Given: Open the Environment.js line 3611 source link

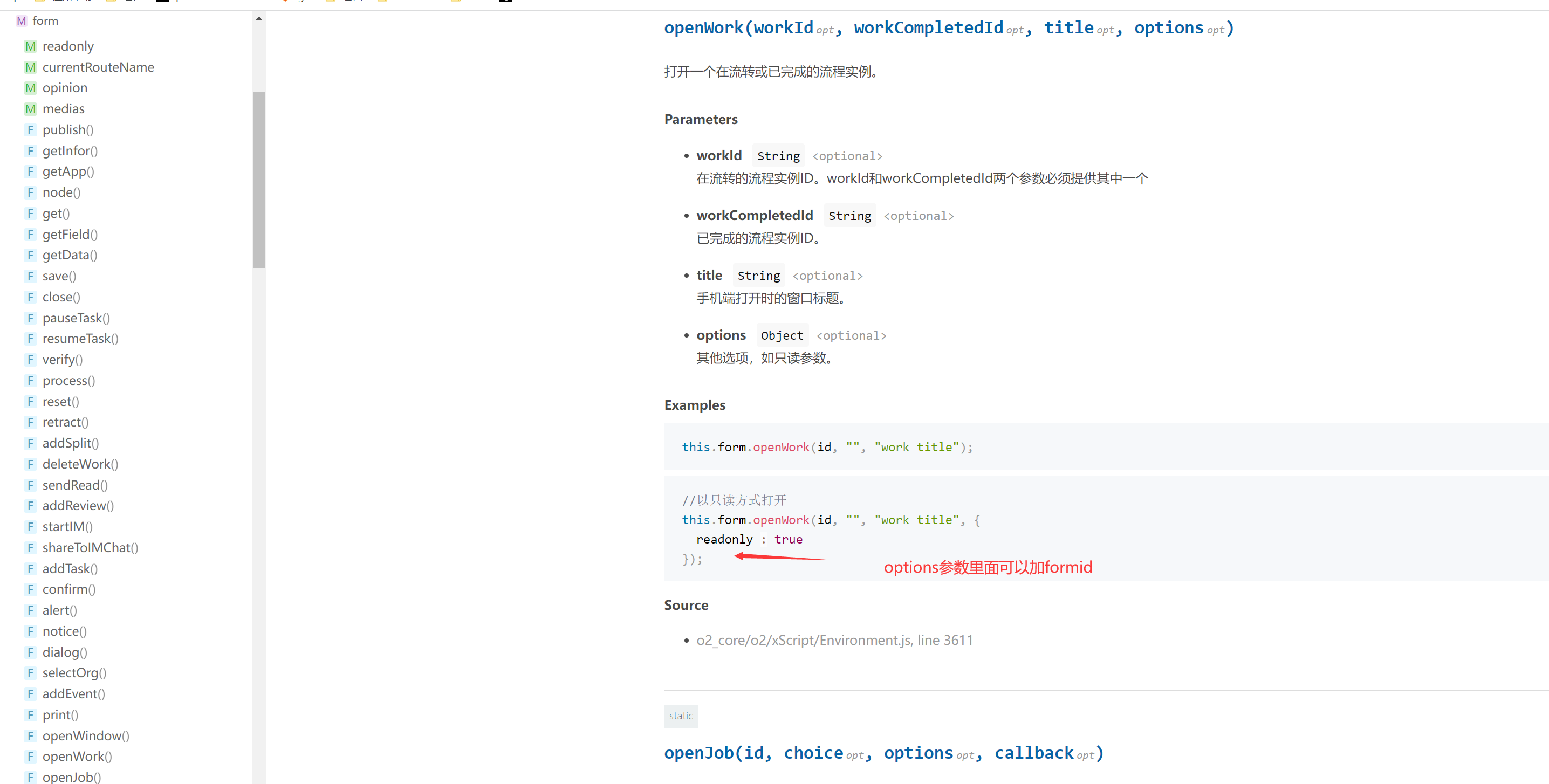Looking at the screenshot, I should click(x=834, y=641).
